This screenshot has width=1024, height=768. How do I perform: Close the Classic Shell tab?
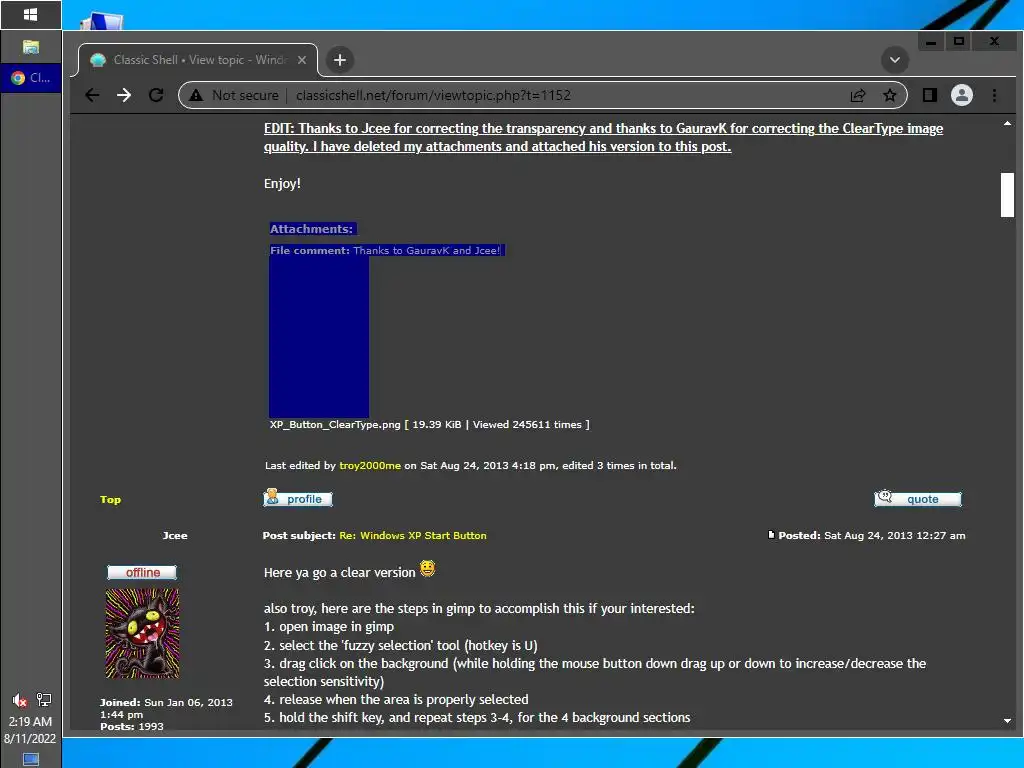(302, 60)
